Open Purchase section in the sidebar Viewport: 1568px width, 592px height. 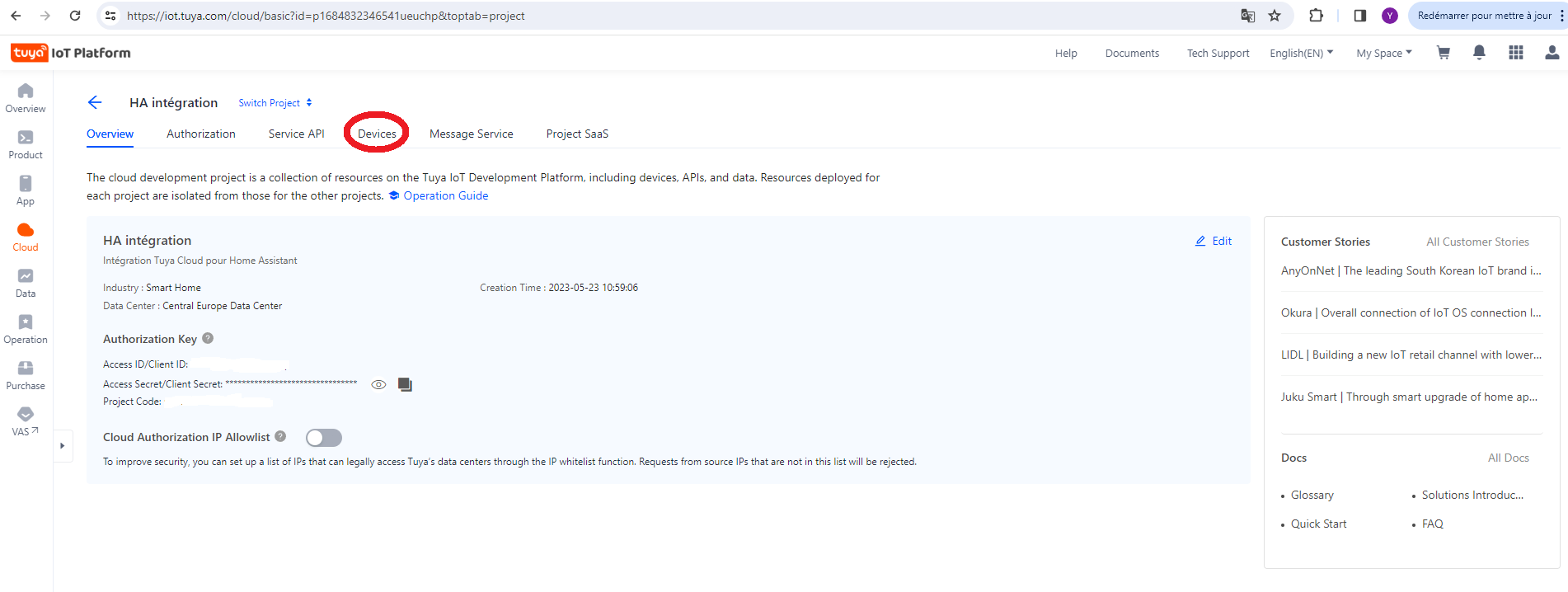[26, 375]
